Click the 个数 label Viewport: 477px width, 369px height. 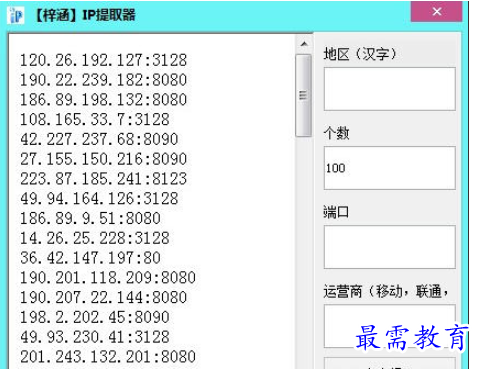[x=336, y=133]
